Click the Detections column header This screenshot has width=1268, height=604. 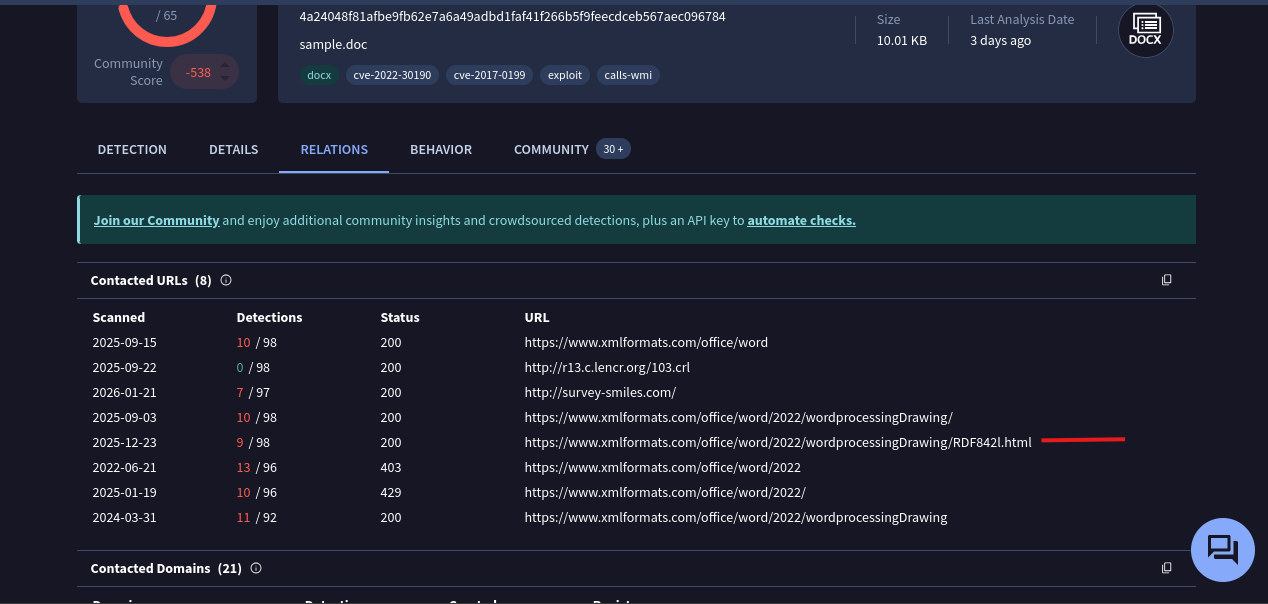(269, 317)
